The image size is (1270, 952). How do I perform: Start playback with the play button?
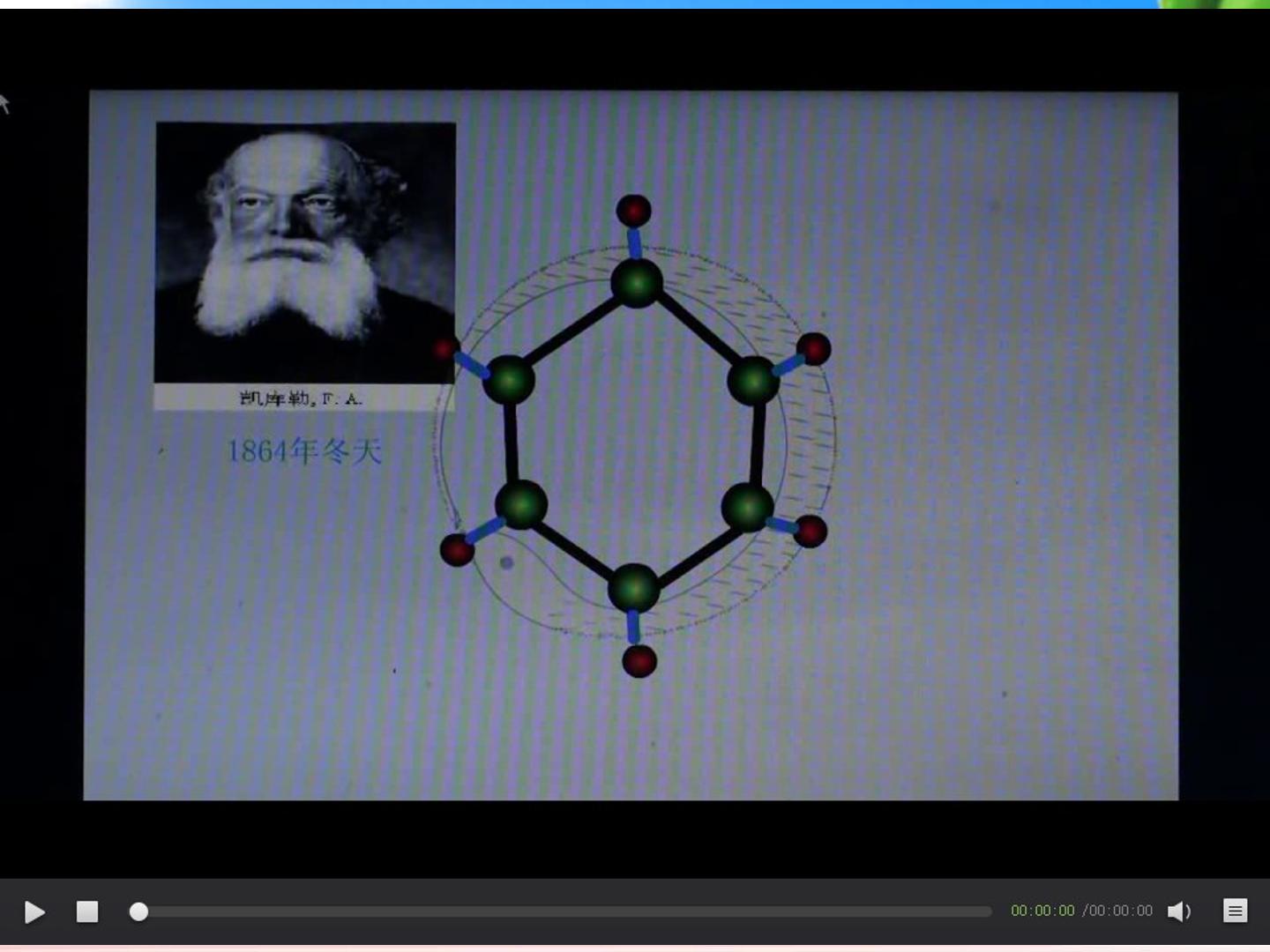34,911
